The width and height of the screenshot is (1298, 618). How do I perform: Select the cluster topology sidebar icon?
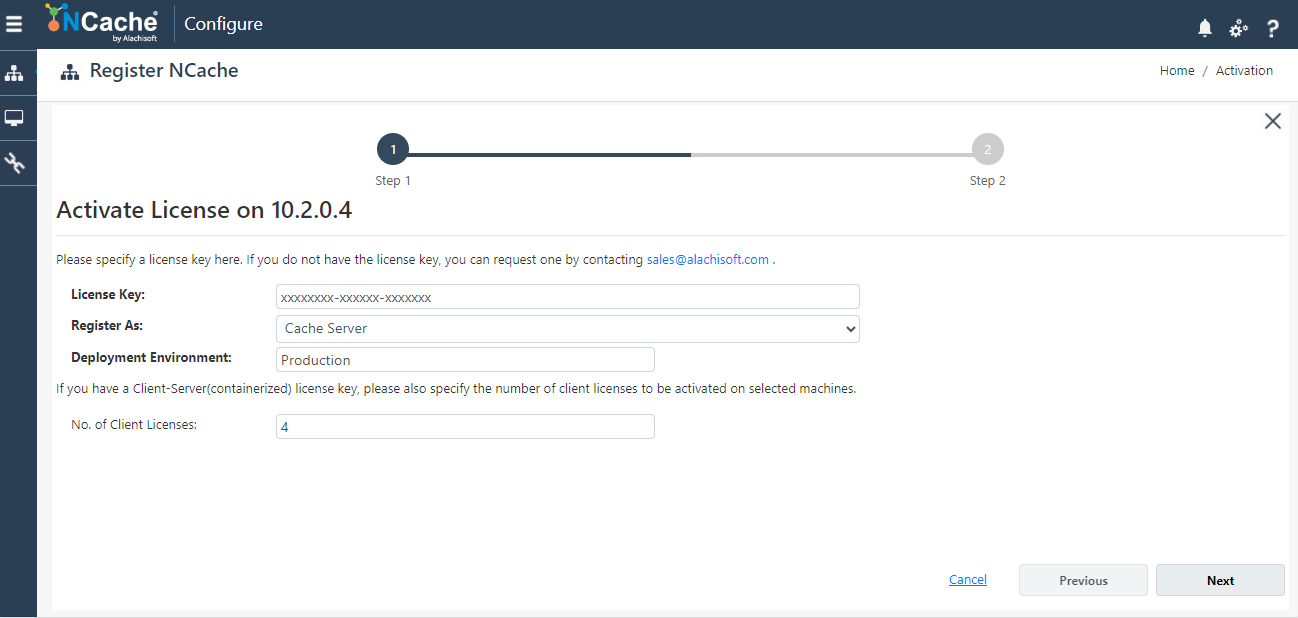tap(14, 74)
